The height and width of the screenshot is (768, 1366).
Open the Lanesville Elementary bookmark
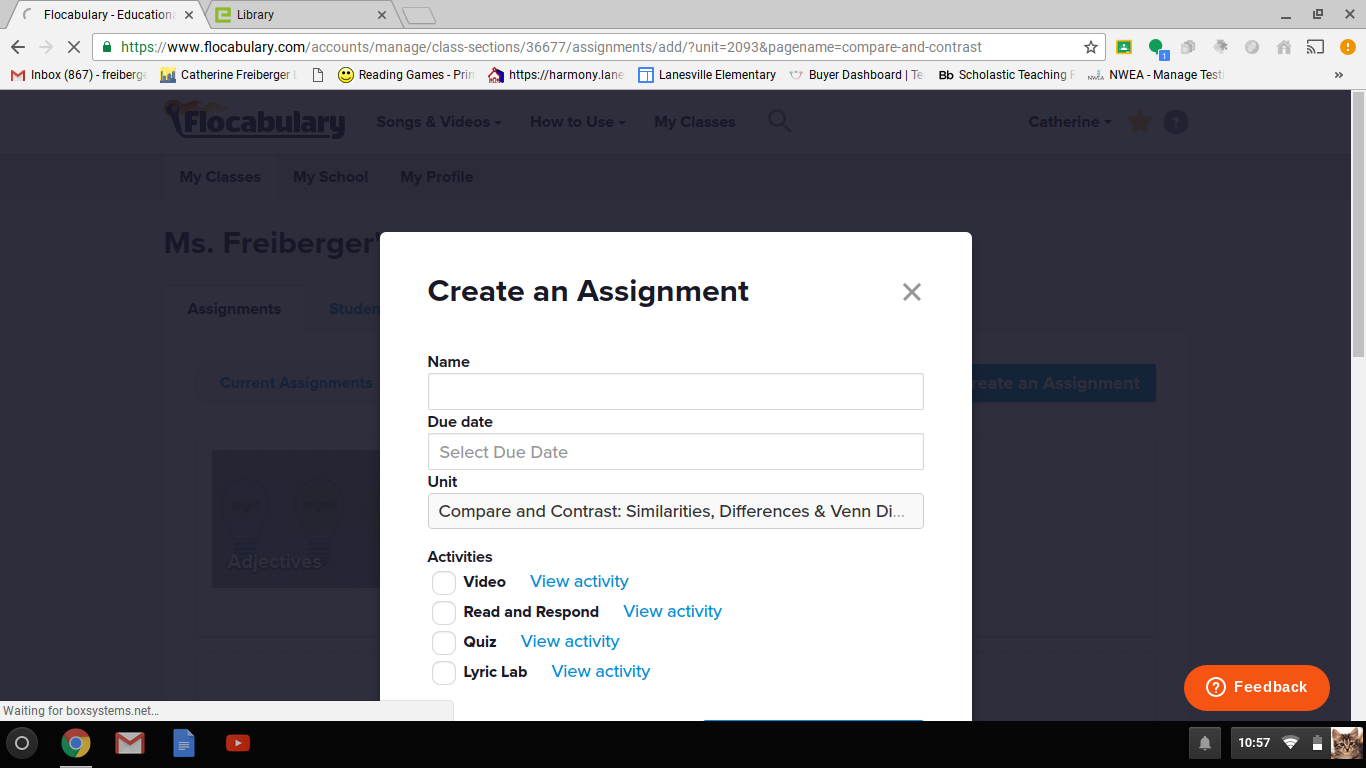click(708, 75)
